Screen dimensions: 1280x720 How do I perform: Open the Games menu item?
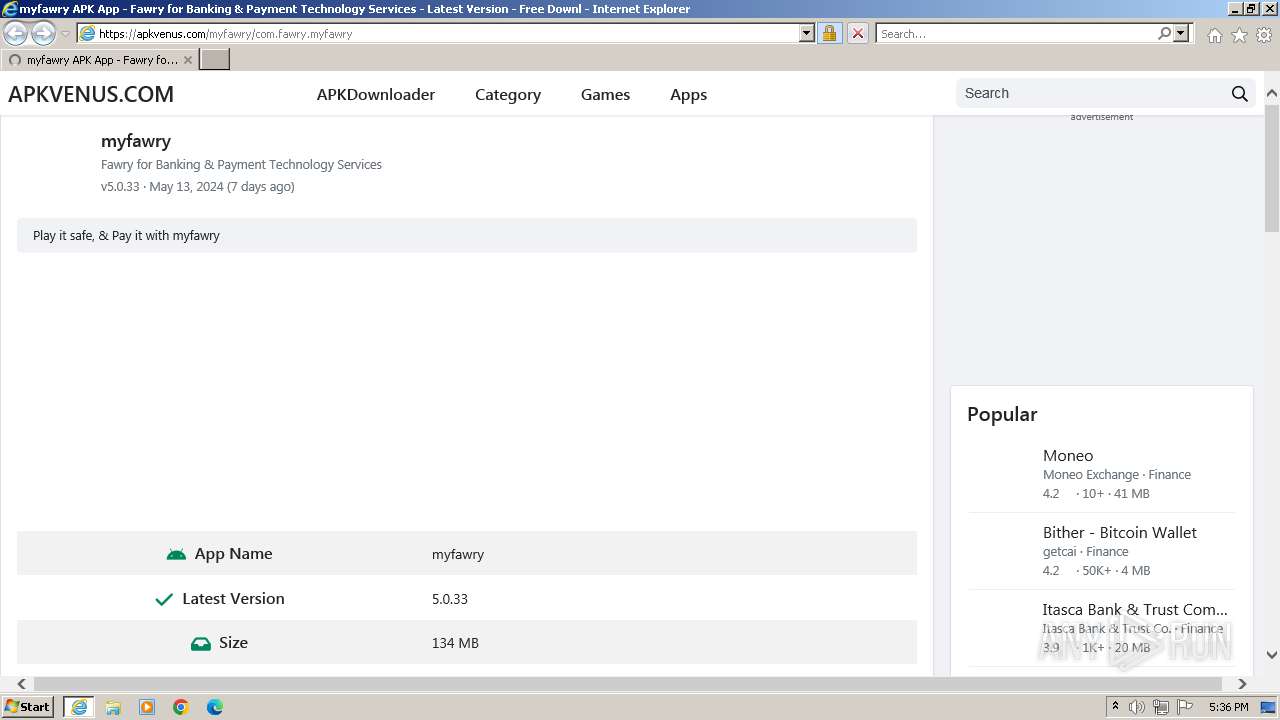605,94
